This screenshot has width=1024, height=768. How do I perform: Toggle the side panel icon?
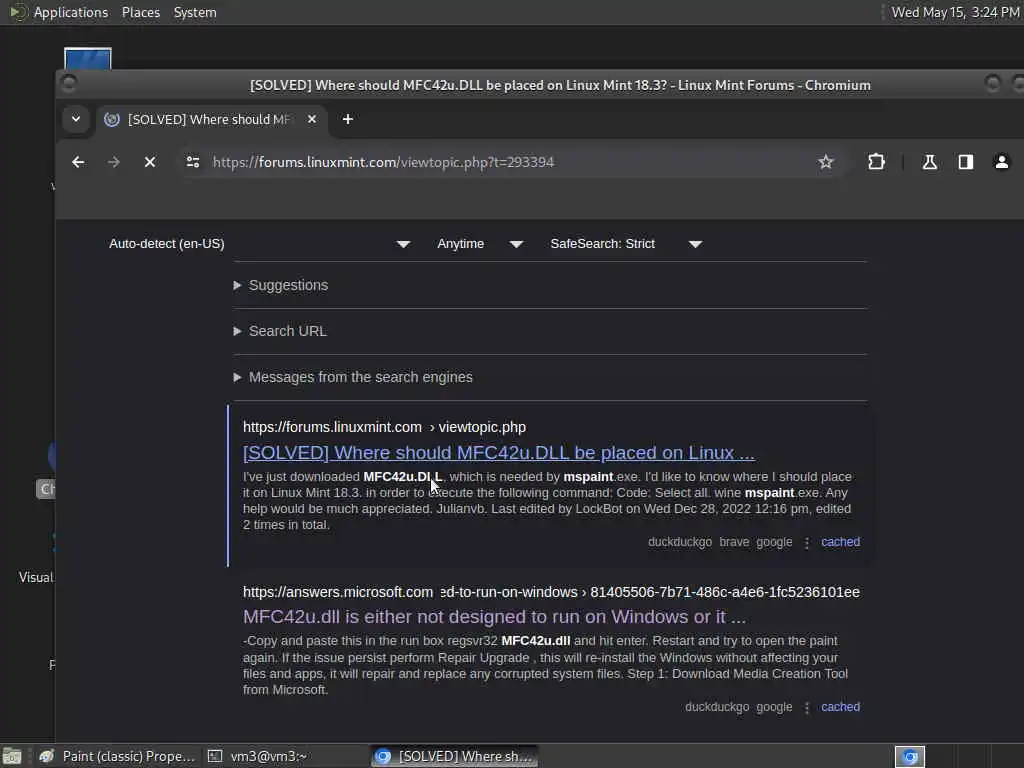tap(965, 162)
